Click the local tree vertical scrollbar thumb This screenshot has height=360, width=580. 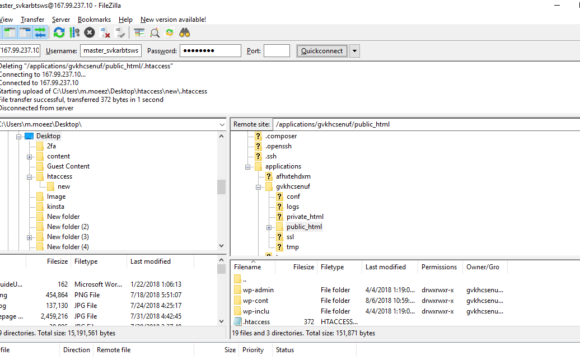(221, 187)
